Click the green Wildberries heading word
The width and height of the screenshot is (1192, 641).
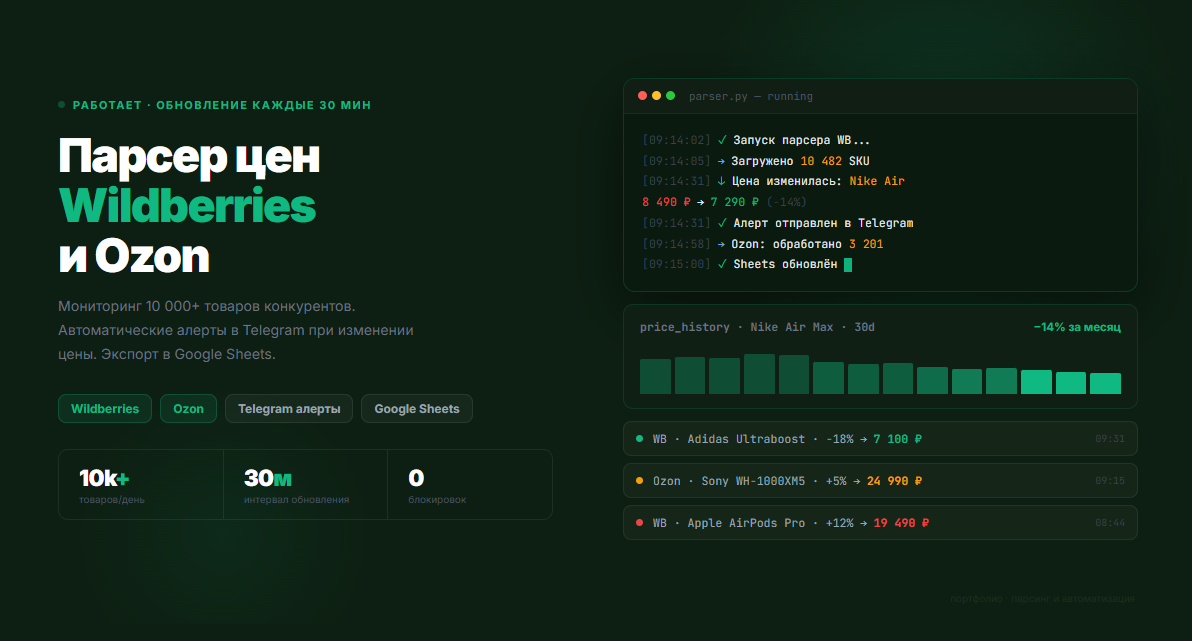point(187,206)
